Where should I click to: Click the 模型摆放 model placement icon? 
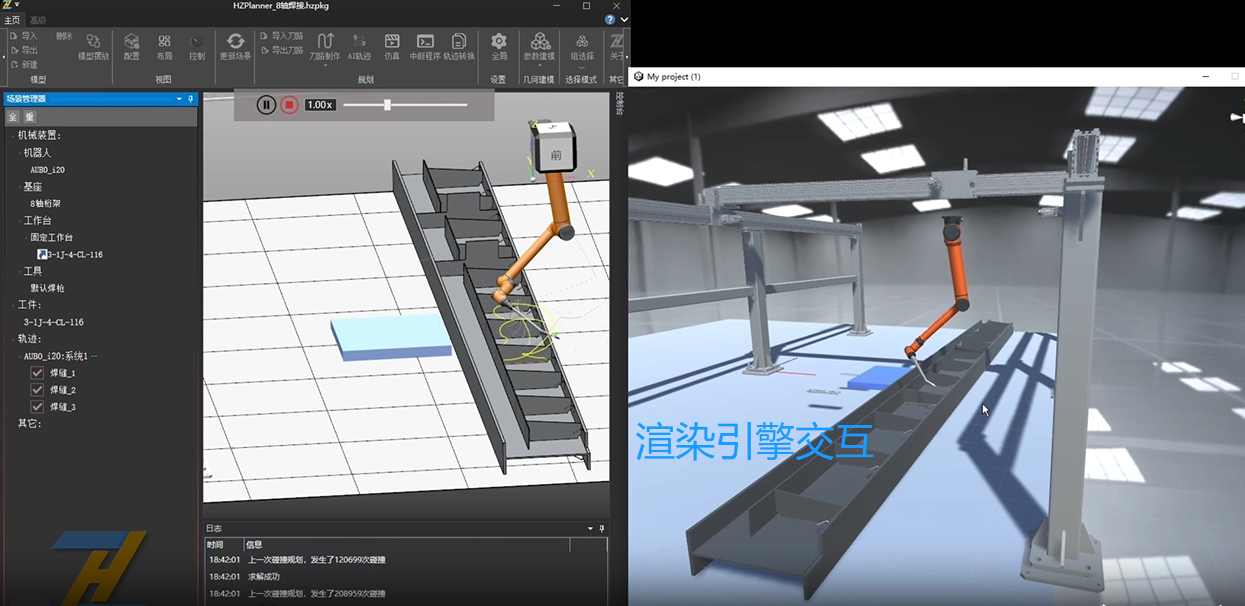[93, 46]
